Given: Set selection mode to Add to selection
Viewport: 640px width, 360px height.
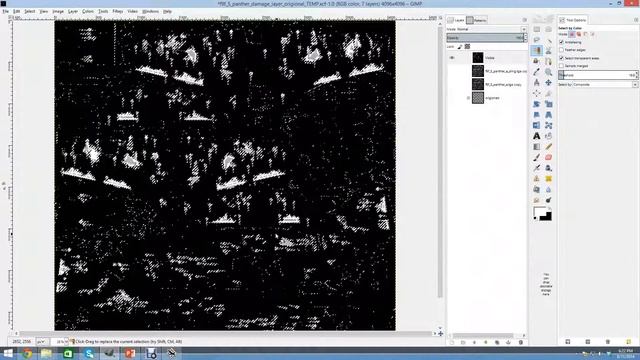Looking at the screenshot, I should [x=579, y=34].
